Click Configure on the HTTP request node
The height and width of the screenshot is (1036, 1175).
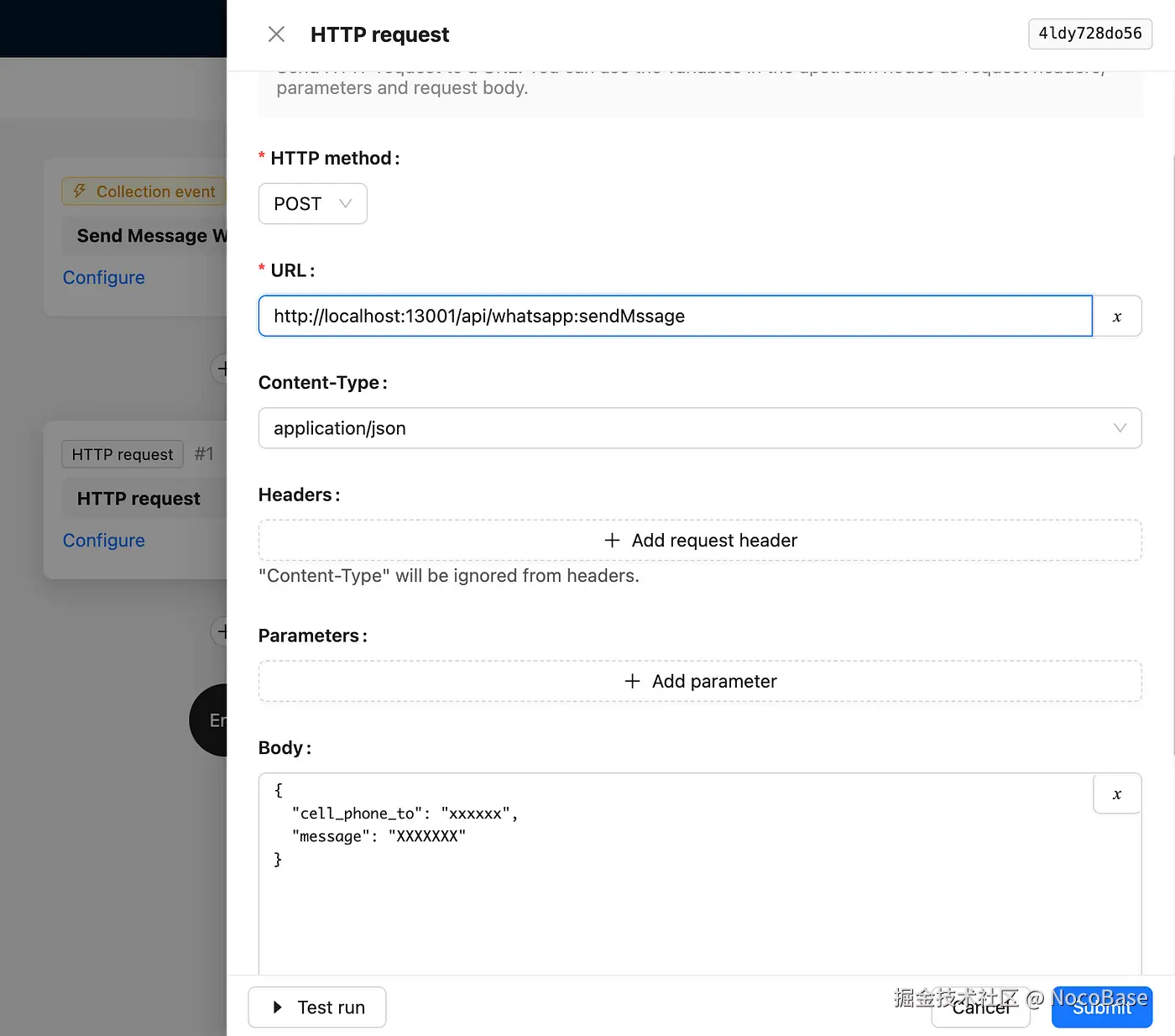103,540
